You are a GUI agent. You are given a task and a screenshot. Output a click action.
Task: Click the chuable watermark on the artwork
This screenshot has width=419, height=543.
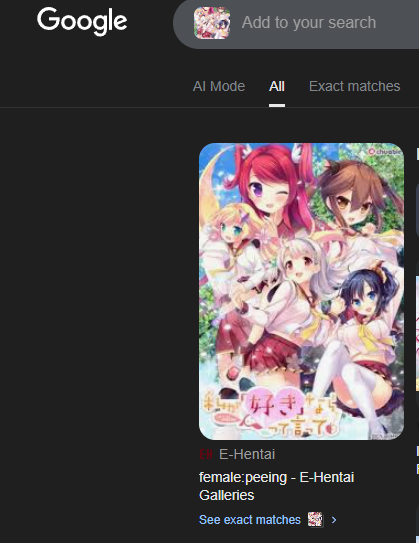coord(385,151)
